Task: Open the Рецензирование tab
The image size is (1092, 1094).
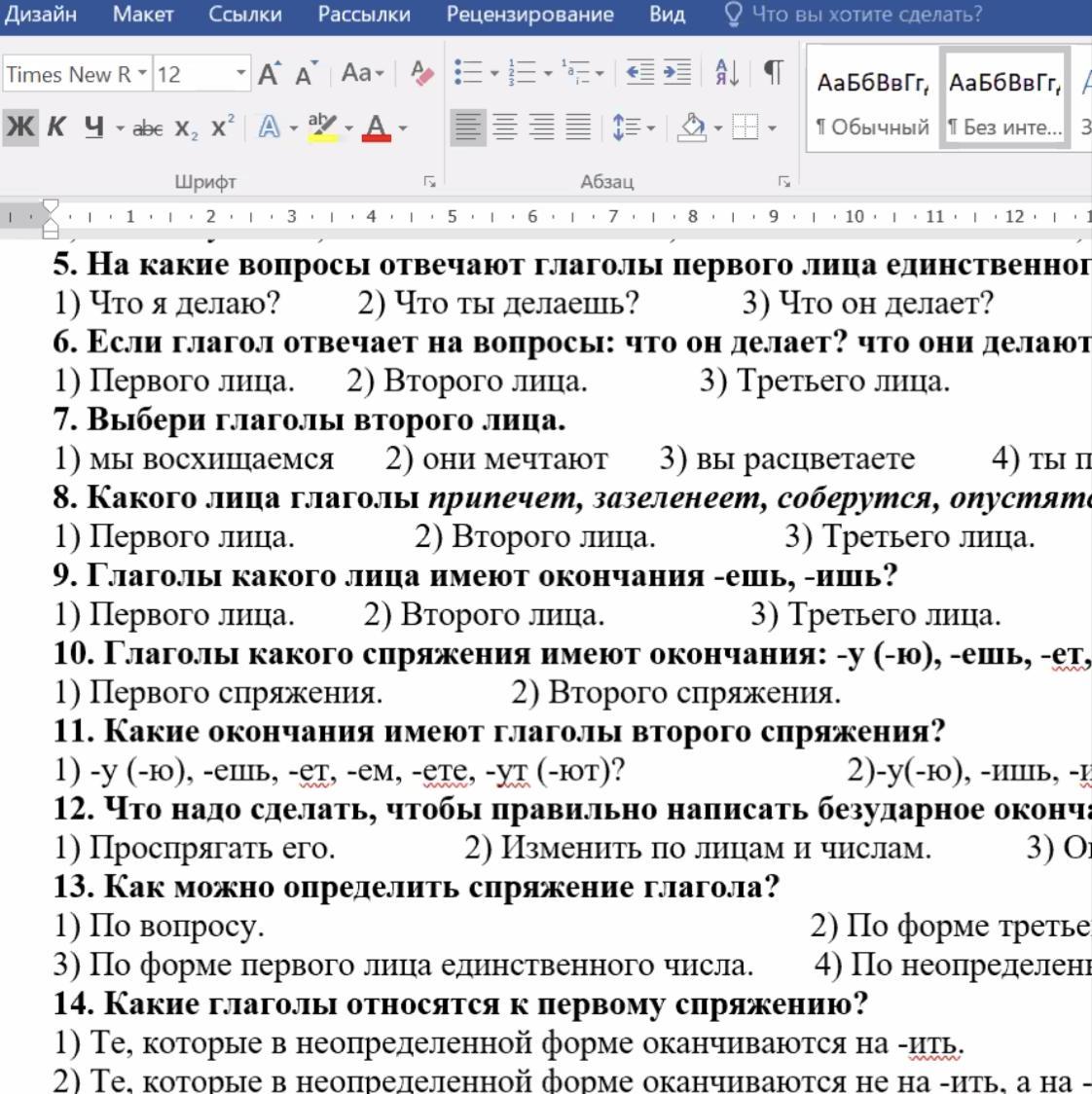Action: [x=529, y=15]
